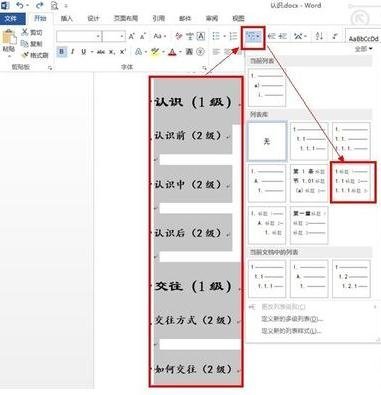This screenshot has height=395, width=381.
Task: Open the Chinese layout tool
Action: tap(299, 36)
